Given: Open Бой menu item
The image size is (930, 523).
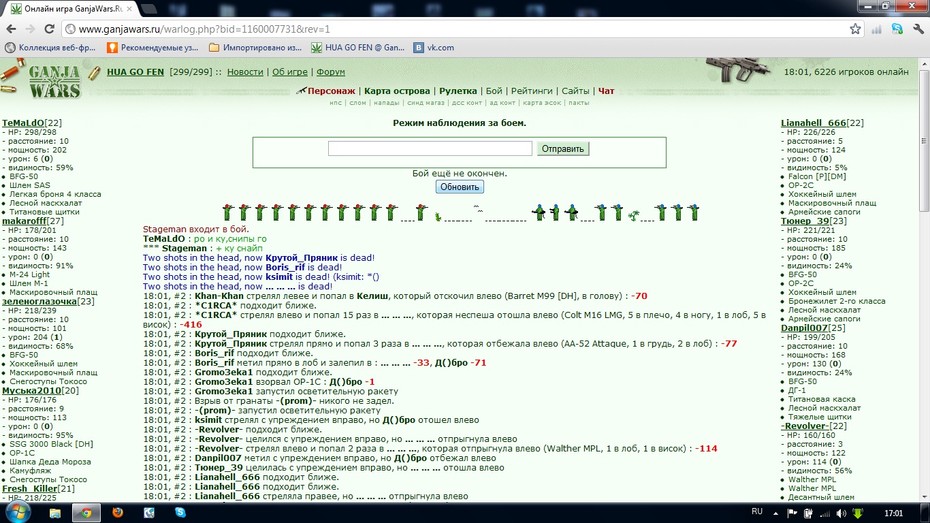Looking at the screenshot, I should pyautogui.click(x=494, y=91).
